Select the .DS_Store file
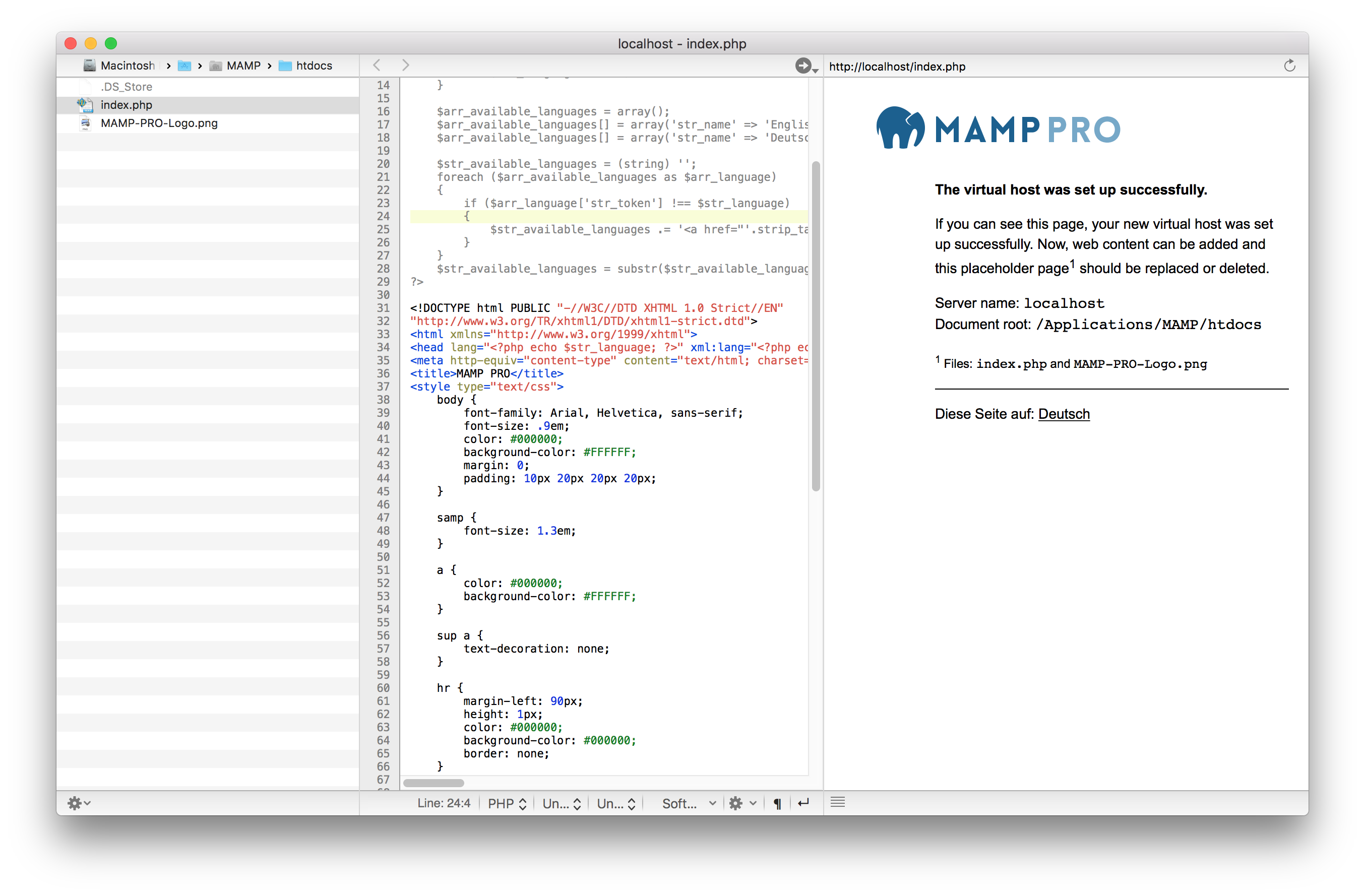Image resolution: width=1365 pixels, height=896 pixels. 208,87
